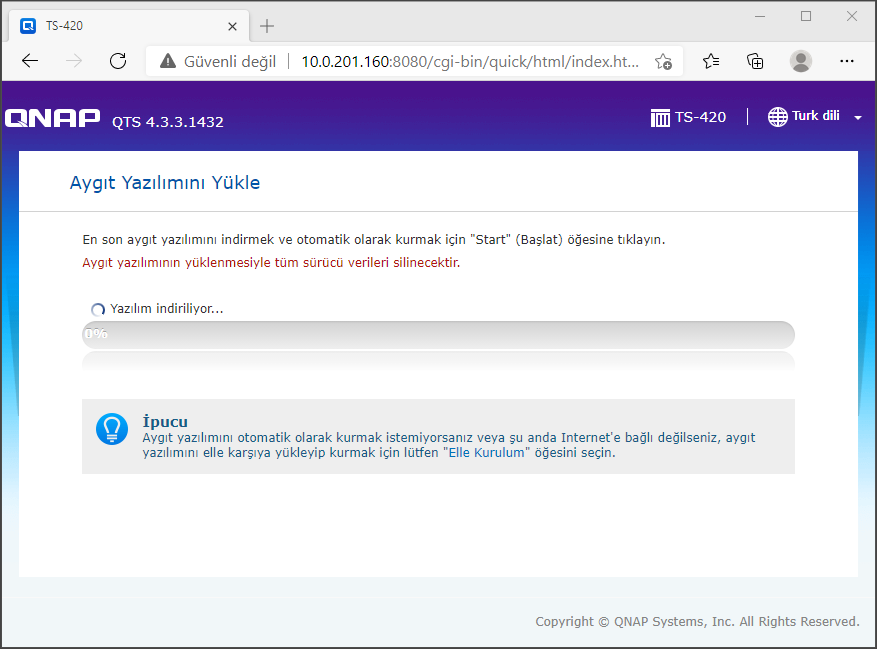Add page to favorites with star icon
Image resolution: width=877 pixels, height=649 pixels.
pyautogui.click(x=663, y=61)
